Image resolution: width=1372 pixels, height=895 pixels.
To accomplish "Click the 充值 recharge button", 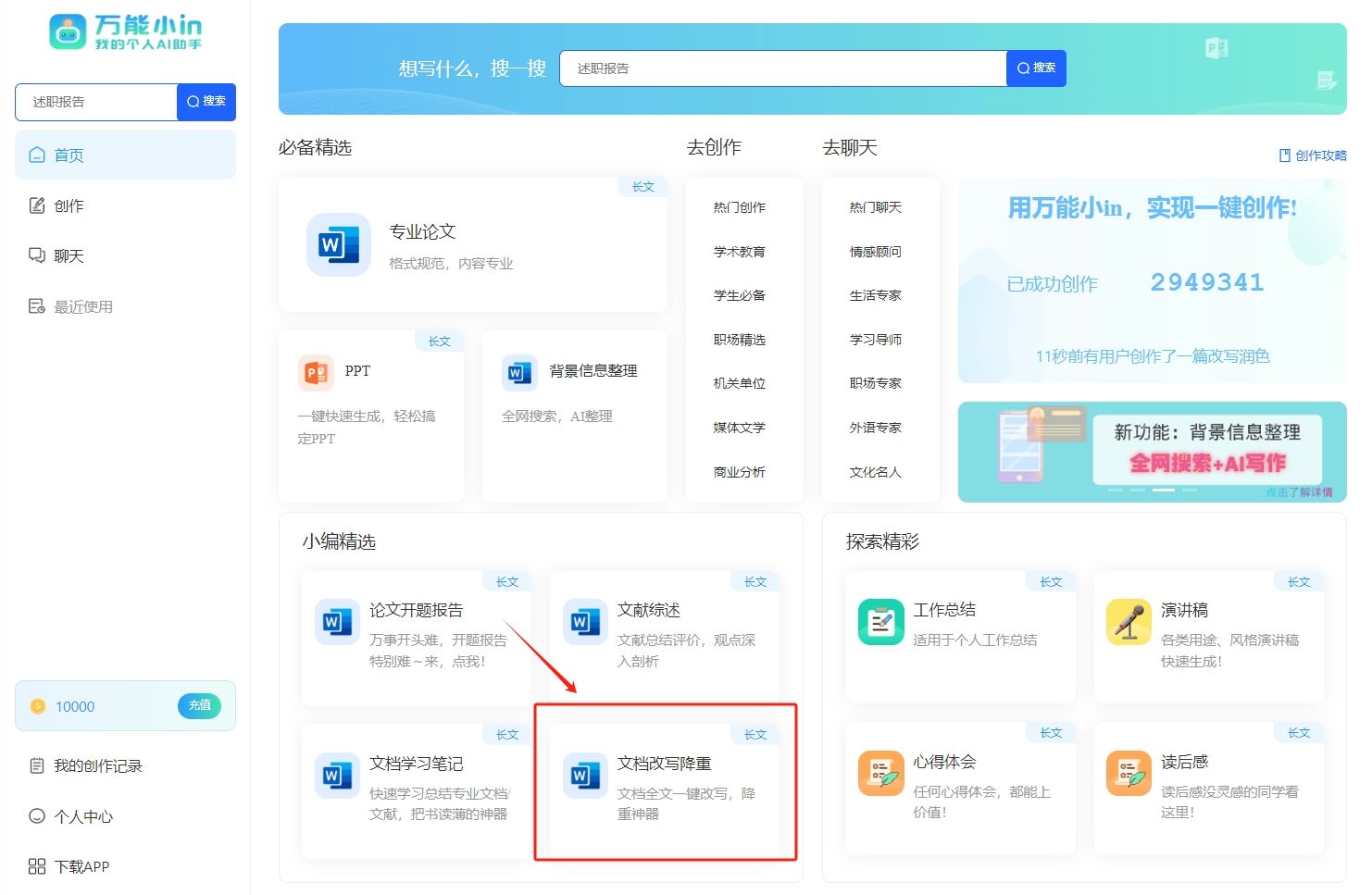I will pos(200,705).
